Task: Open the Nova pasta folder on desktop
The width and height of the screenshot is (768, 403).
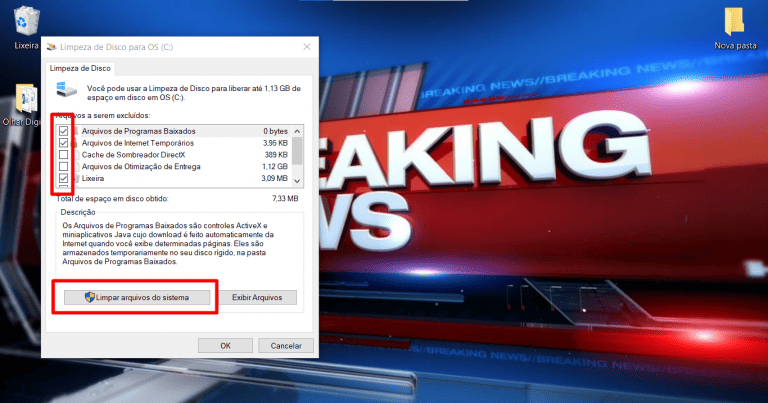Action: pos(733,25)
